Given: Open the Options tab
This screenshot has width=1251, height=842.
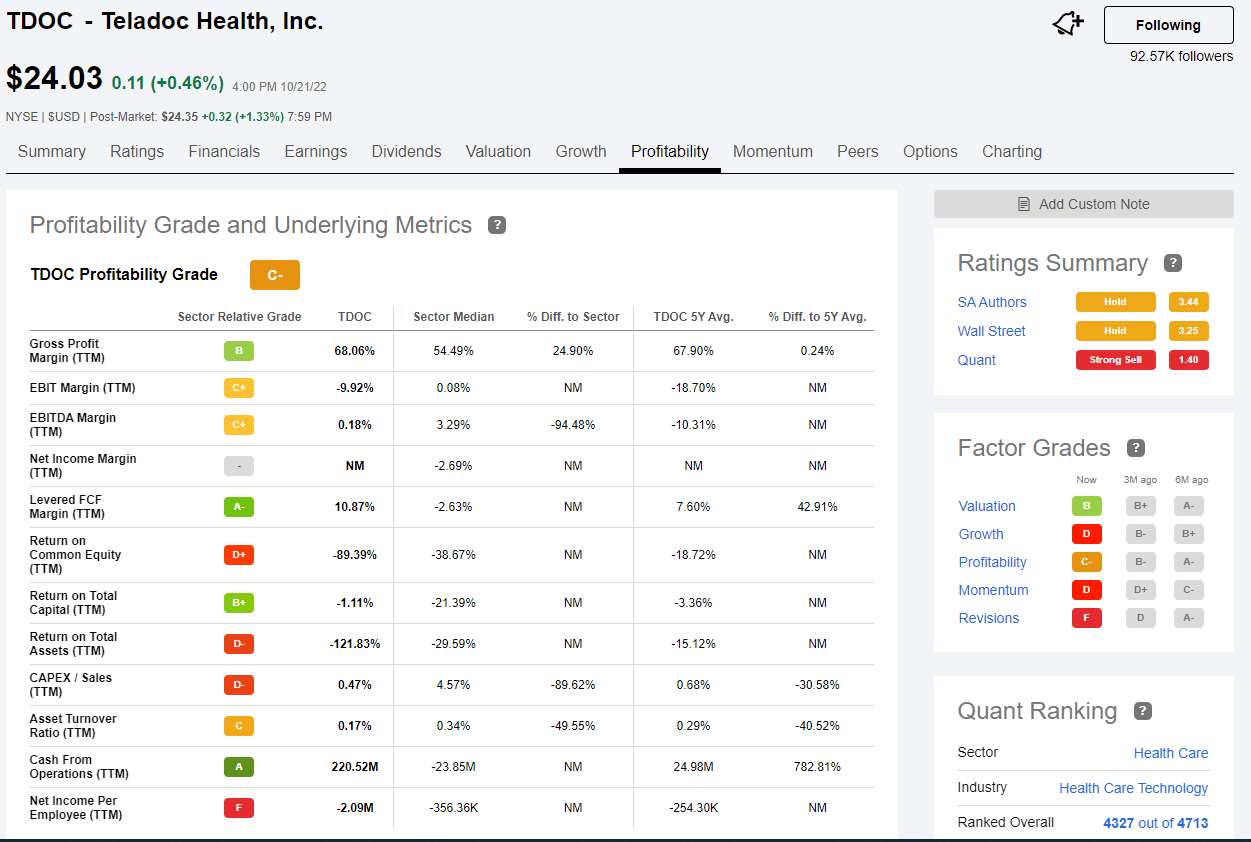Looking at the screenshot, I should (930, 152).
